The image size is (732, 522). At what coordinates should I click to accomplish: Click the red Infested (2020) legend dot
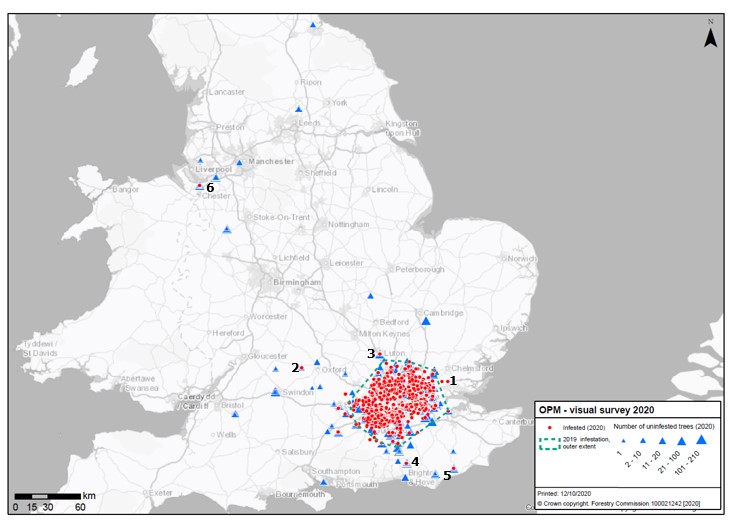coord(549,427)
